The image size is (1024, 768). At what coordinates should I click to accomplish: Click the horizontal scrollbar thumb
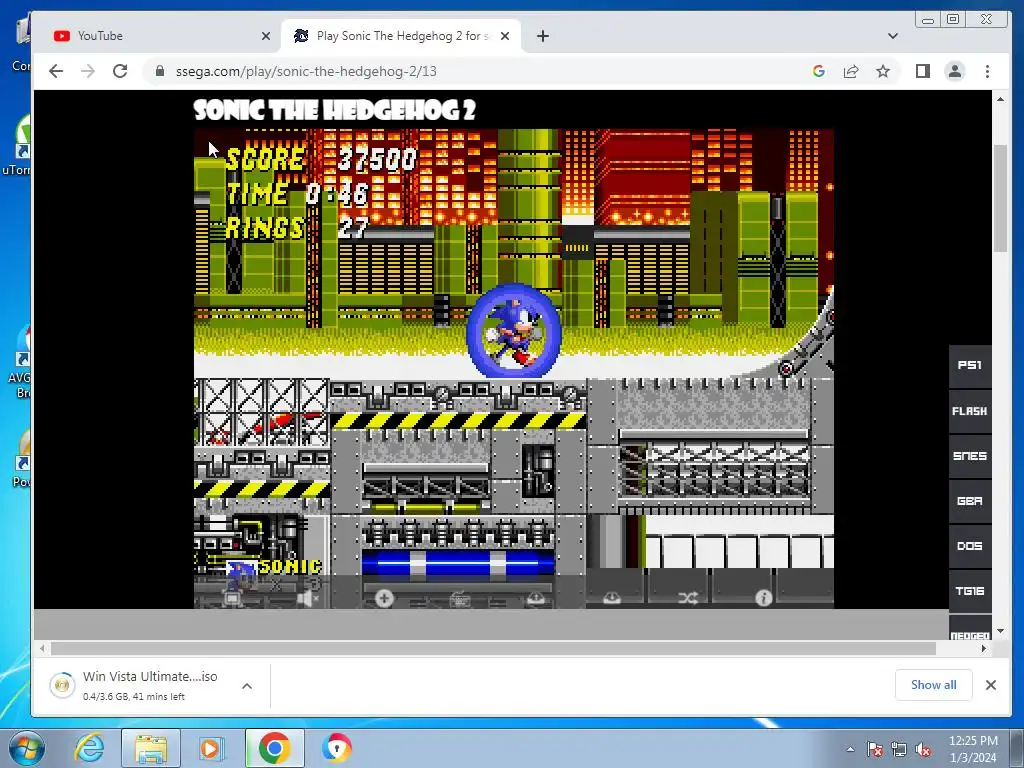(x=494, y=648)
